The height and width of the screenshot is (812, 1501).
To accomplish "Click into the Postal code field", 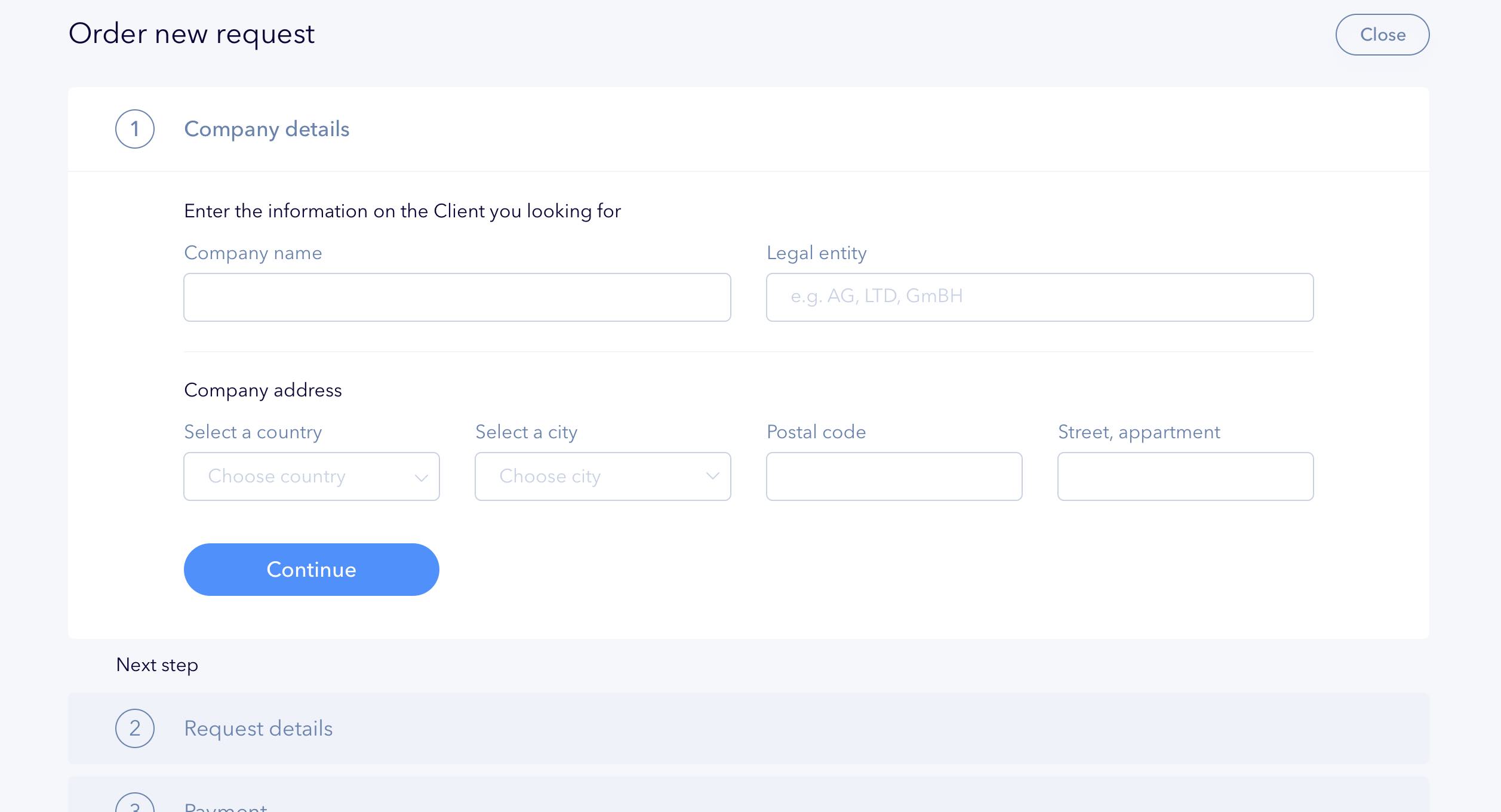I will click(x=894, y=476).
